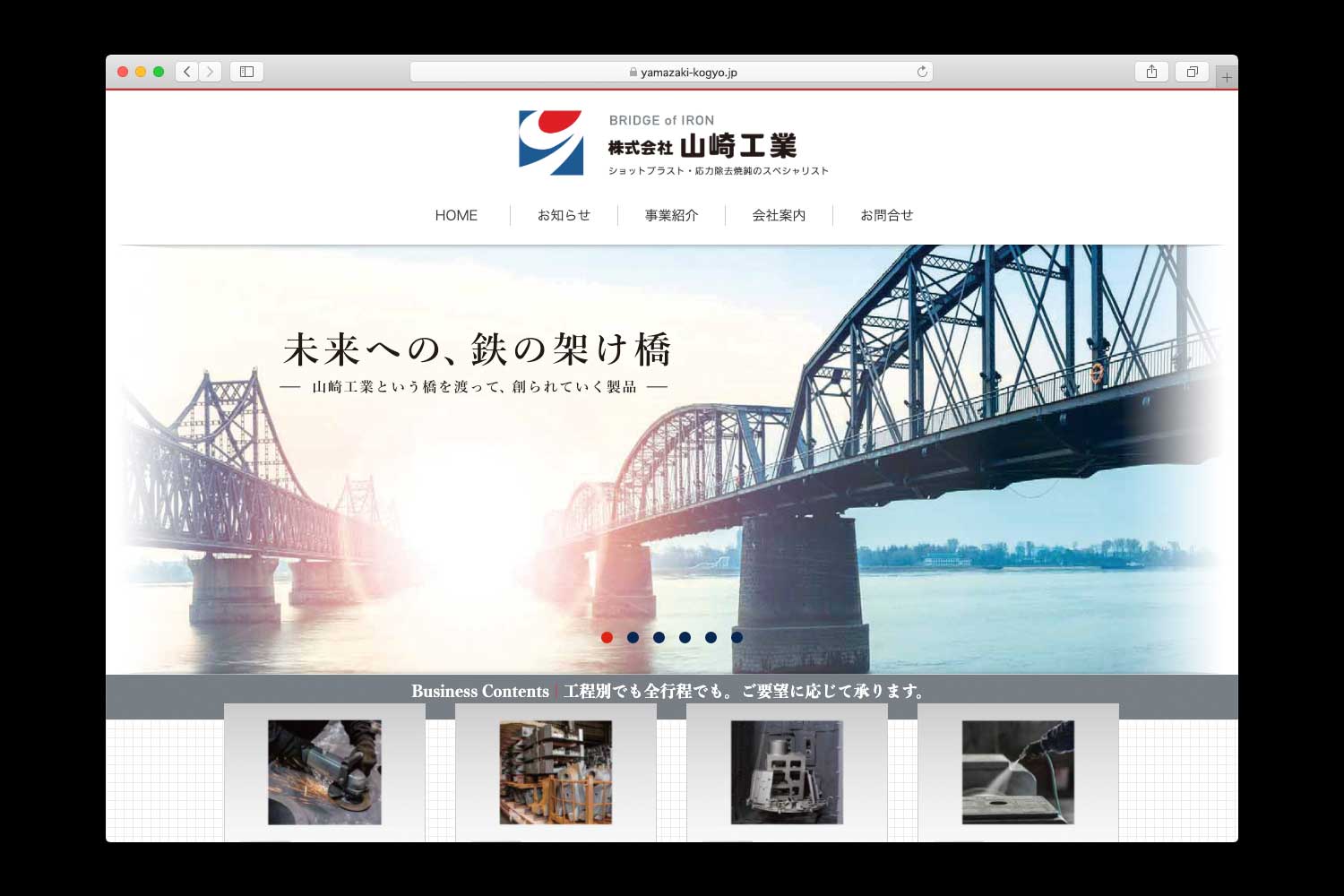
Task: Select the last carousel dot
Action: (737, 637)
